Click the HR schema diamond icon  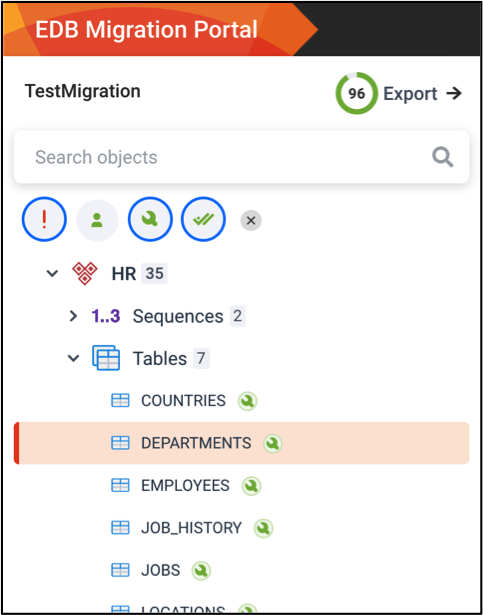point(85,273)
